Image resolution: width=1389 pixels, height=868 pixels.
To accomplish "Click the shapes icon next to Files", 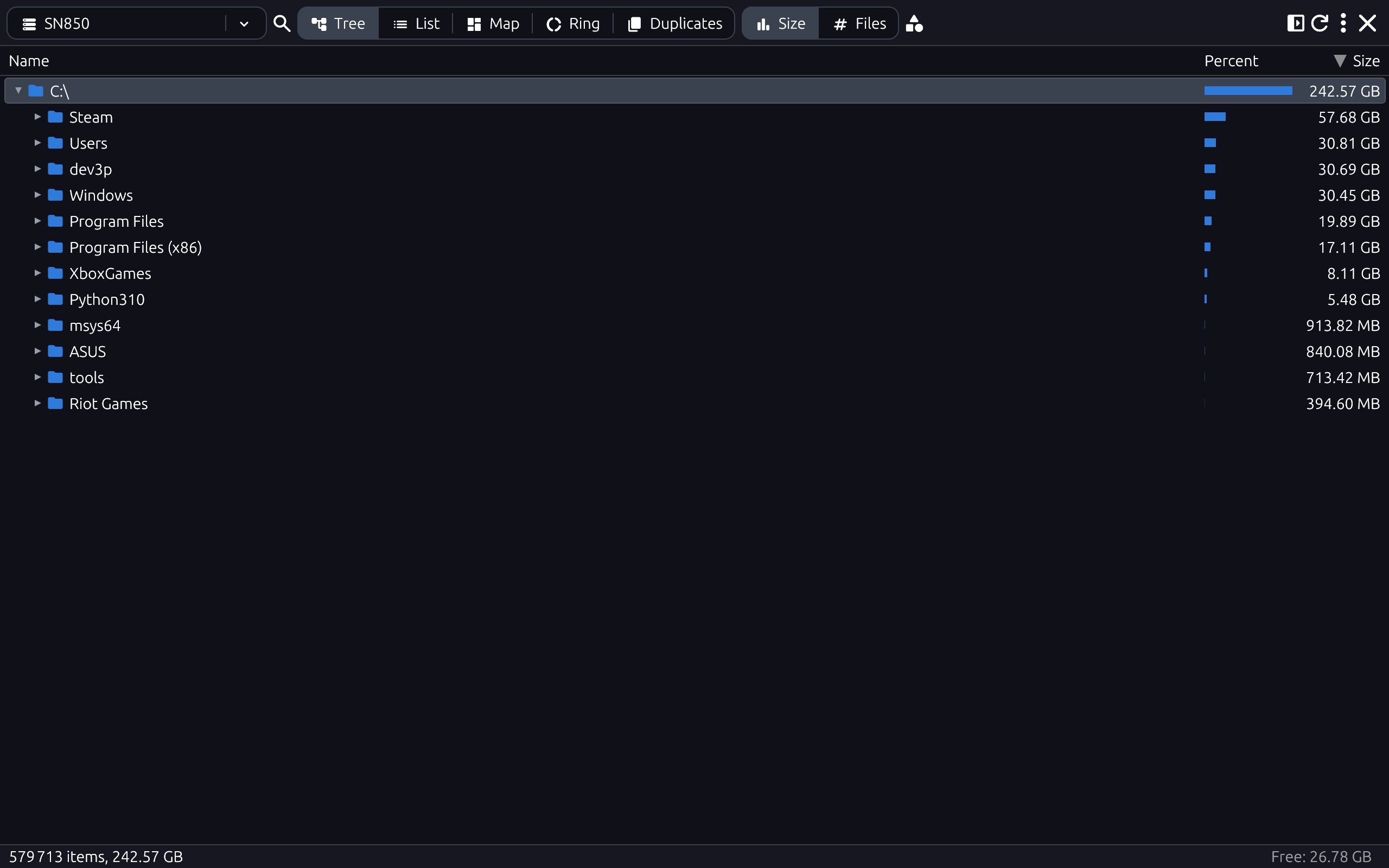I will [914, 23].
